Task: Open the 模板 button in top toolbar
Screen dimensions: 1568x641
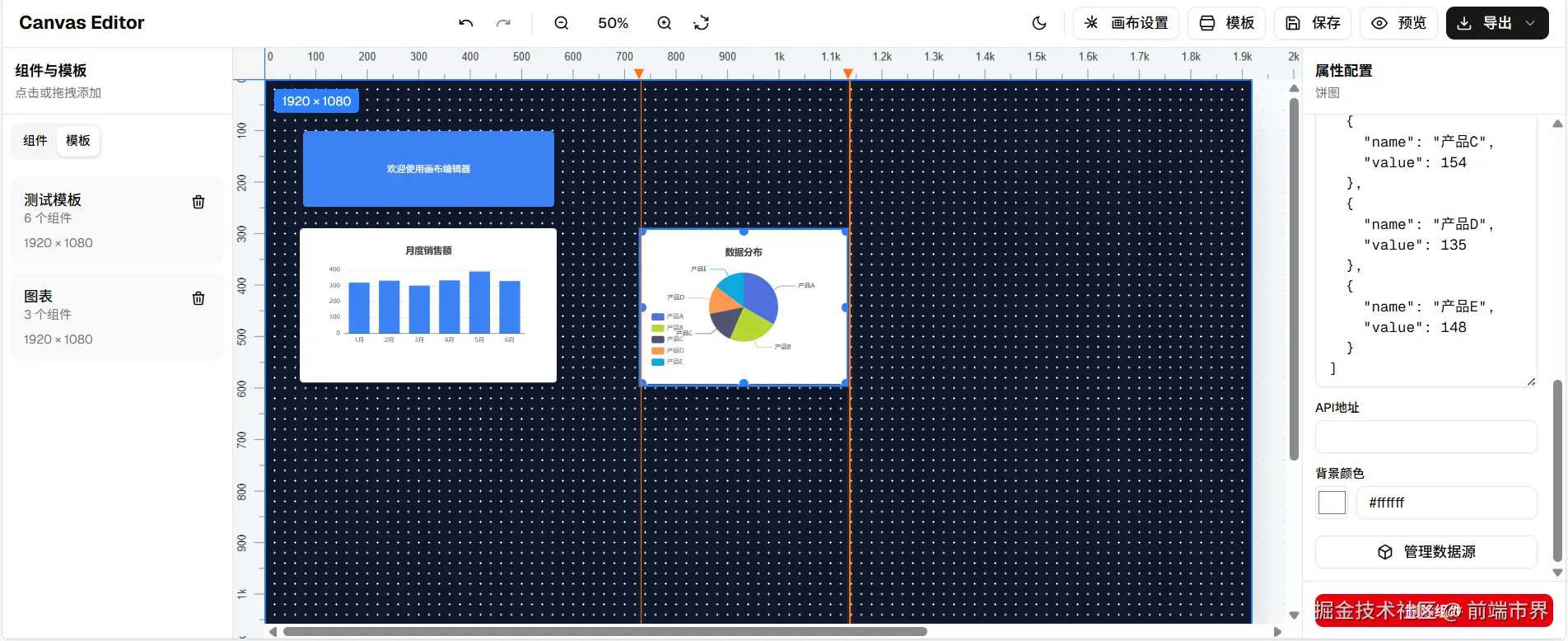Action: point(1227,23)
